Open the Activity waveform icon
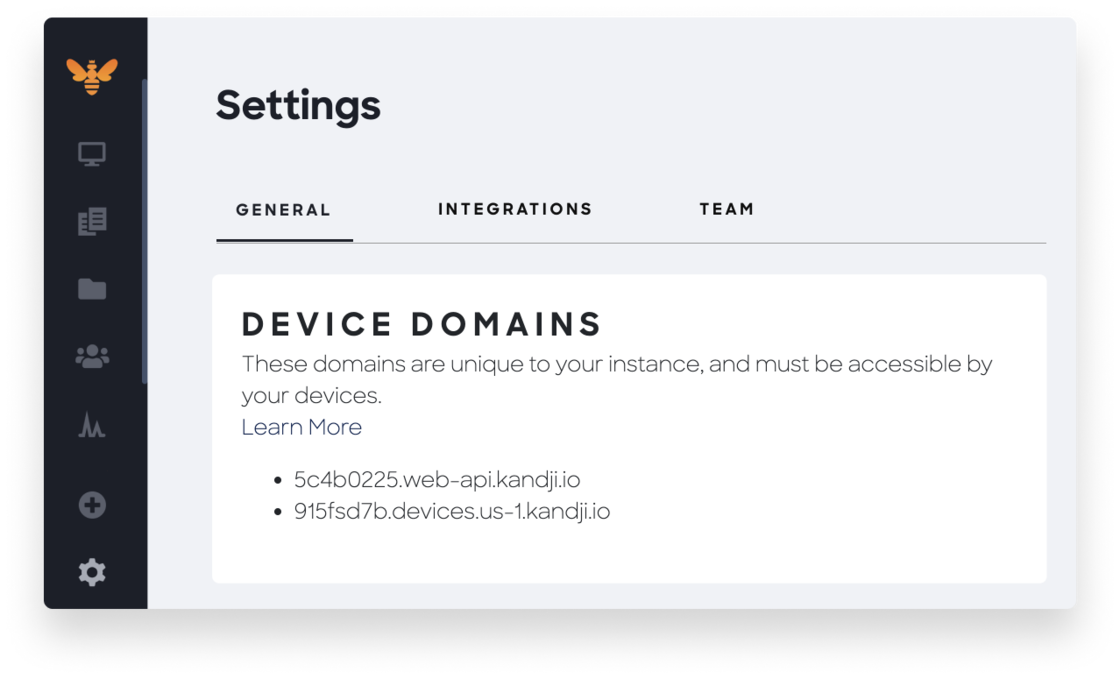The height and width of the screenshot is (679, 1120). click(92, 427)
